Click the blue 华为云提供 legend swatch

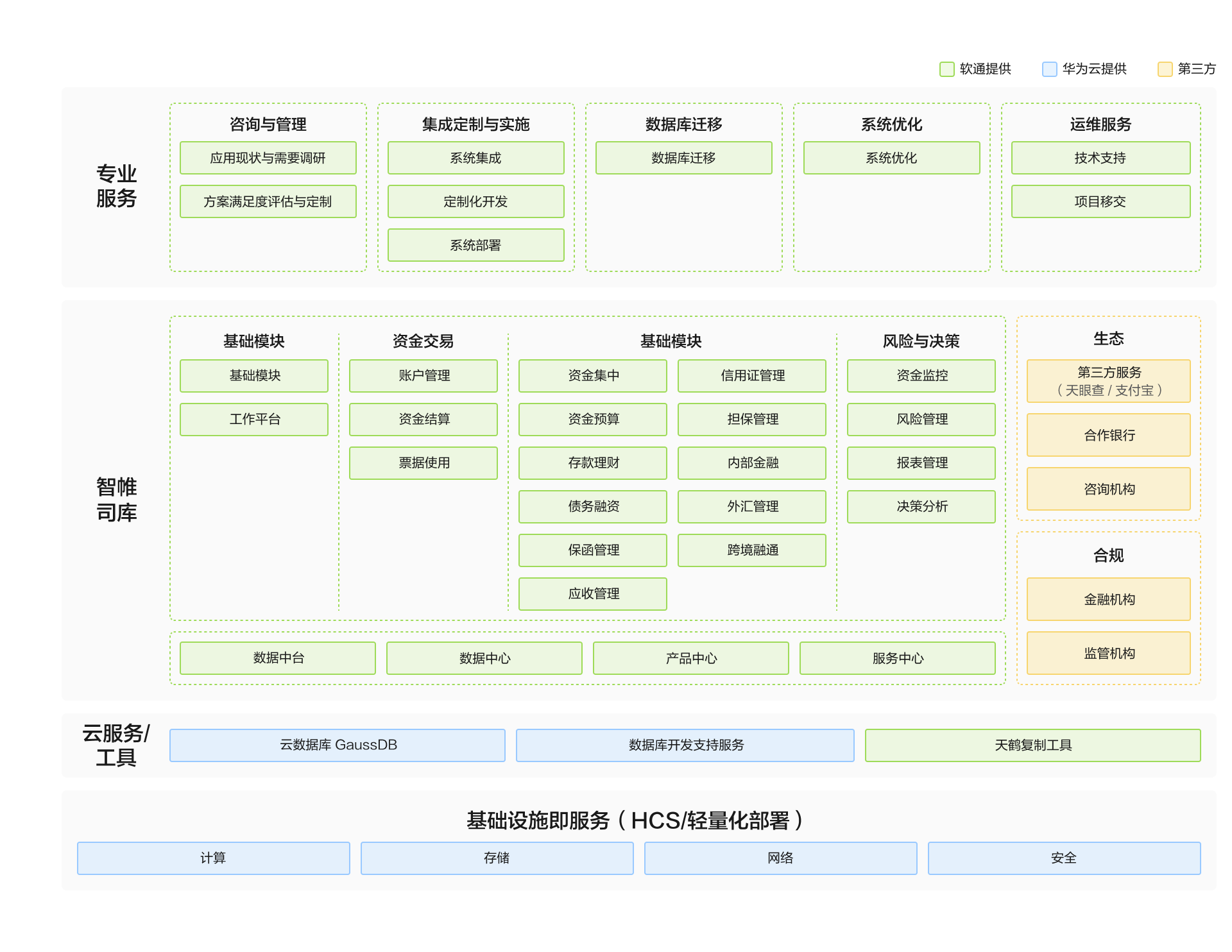(x=1049, y=69)
